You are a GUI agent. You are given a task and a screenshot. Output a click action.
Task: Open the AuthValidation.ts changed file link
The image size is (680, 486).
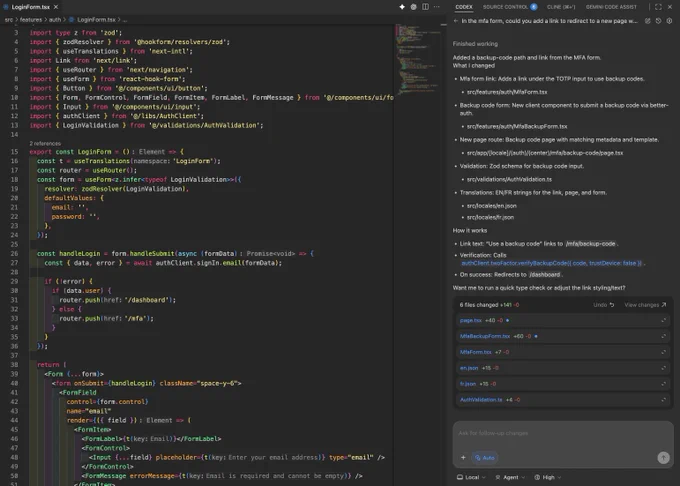pyautogui.click(x=481, y=400)
